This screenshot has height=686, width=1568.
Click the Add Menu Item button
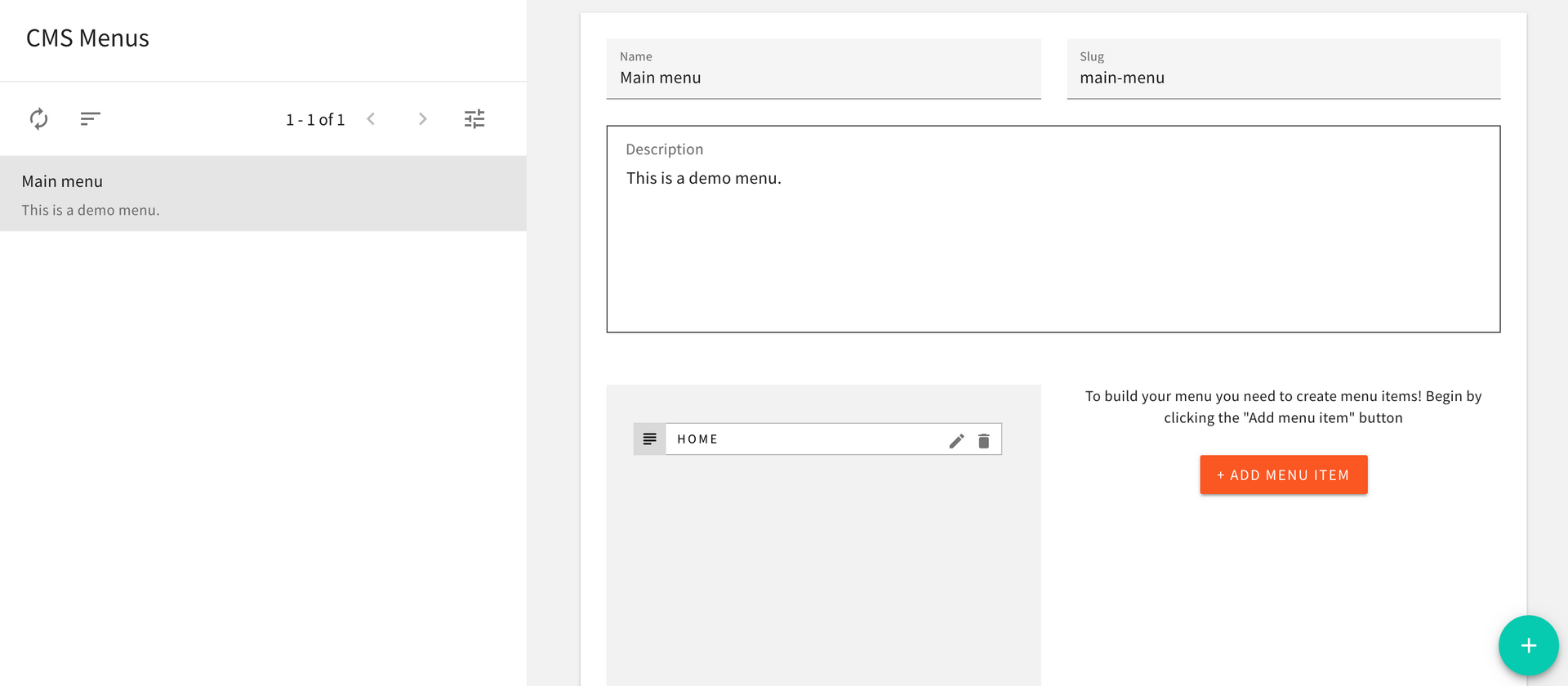point(1283,474)
